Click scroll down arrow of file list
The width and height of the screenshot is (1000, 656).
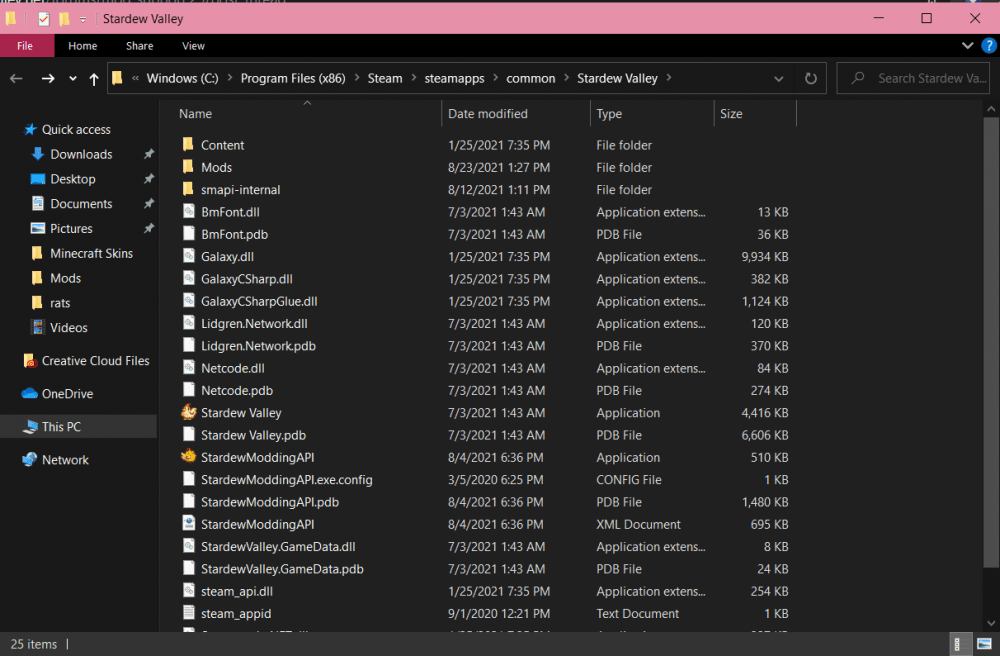[x=990, y=623]
